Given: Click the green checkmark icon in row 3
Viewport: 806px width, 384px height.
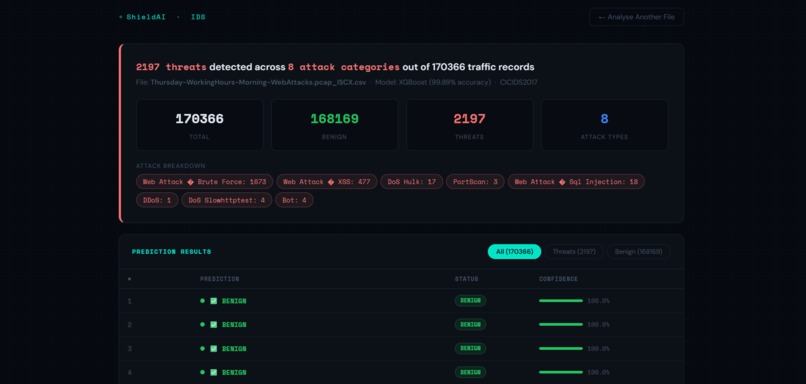Looking at the screenshot, I should (213, 349).
